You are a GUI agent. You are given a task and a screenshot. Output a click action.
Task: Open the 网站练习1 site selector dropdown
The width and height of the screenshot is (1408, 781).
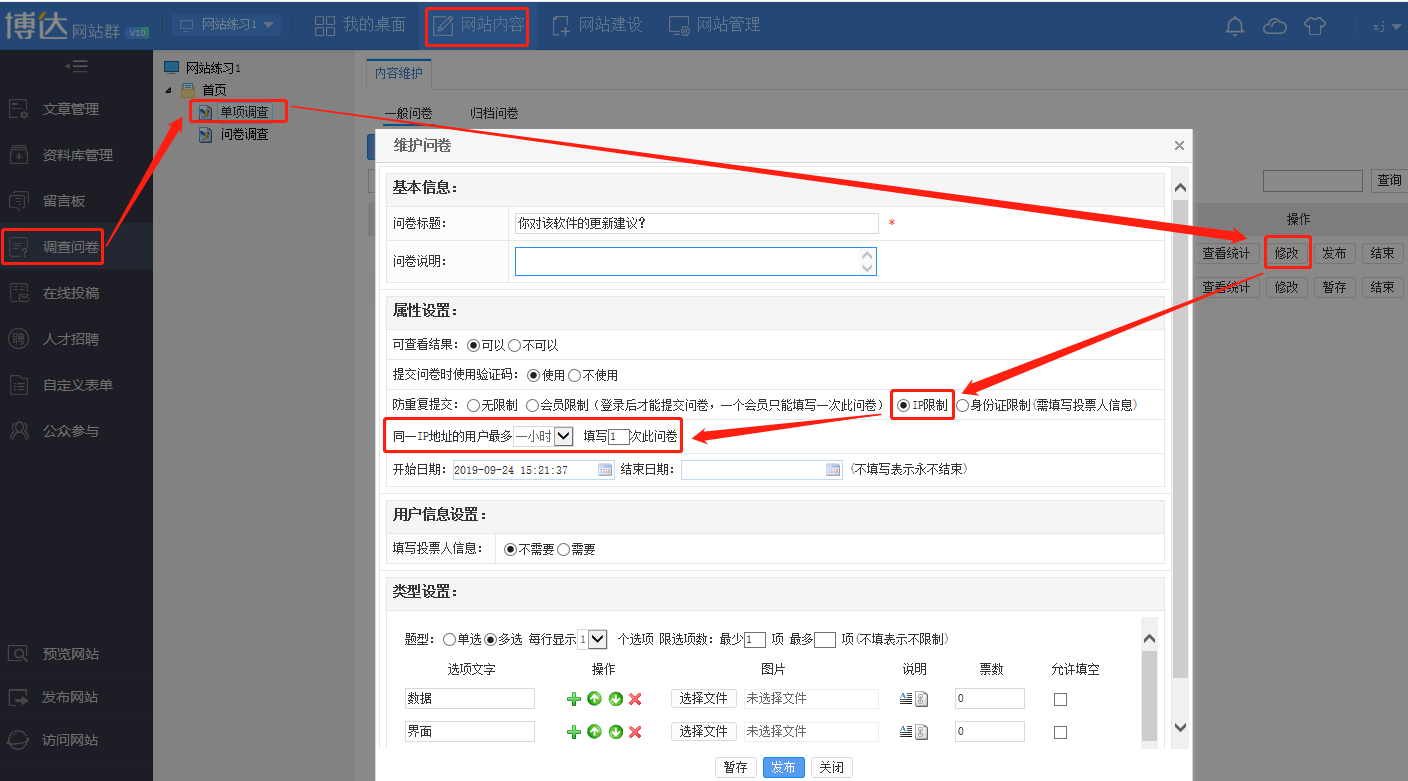pos(226,25)
